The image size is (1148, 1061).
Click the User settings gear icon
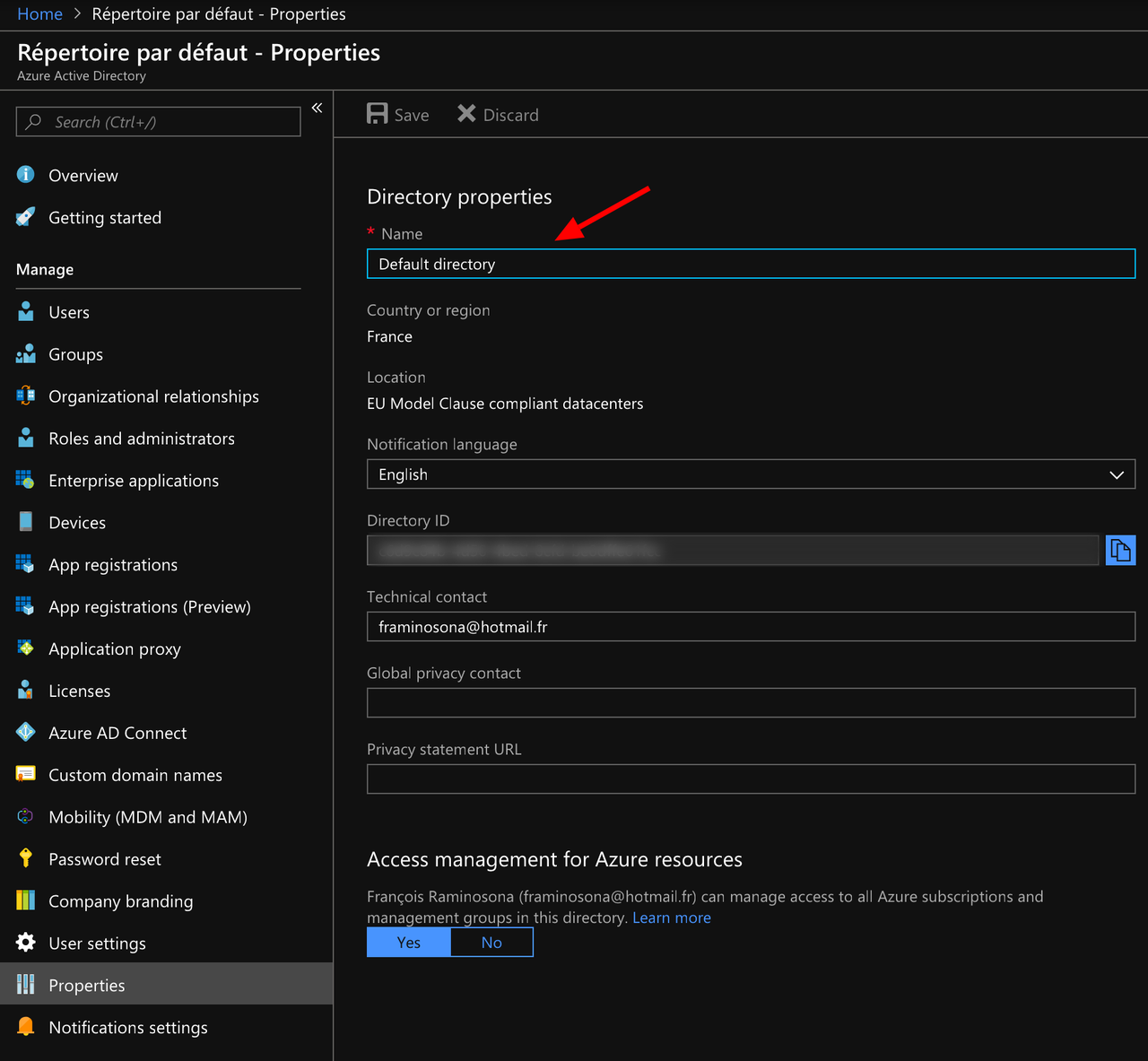point(25,943)
